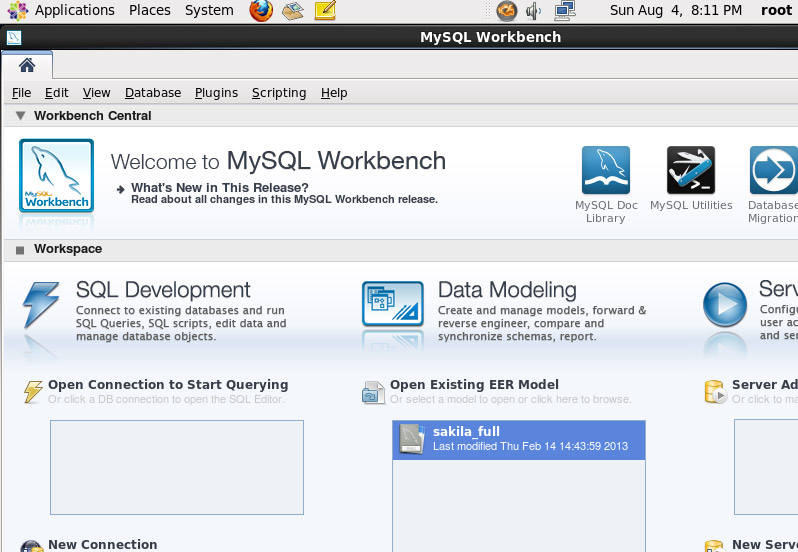Click Open Connection to Start Querying
This screenshot has height=552, width=798.
coord(168,385)
